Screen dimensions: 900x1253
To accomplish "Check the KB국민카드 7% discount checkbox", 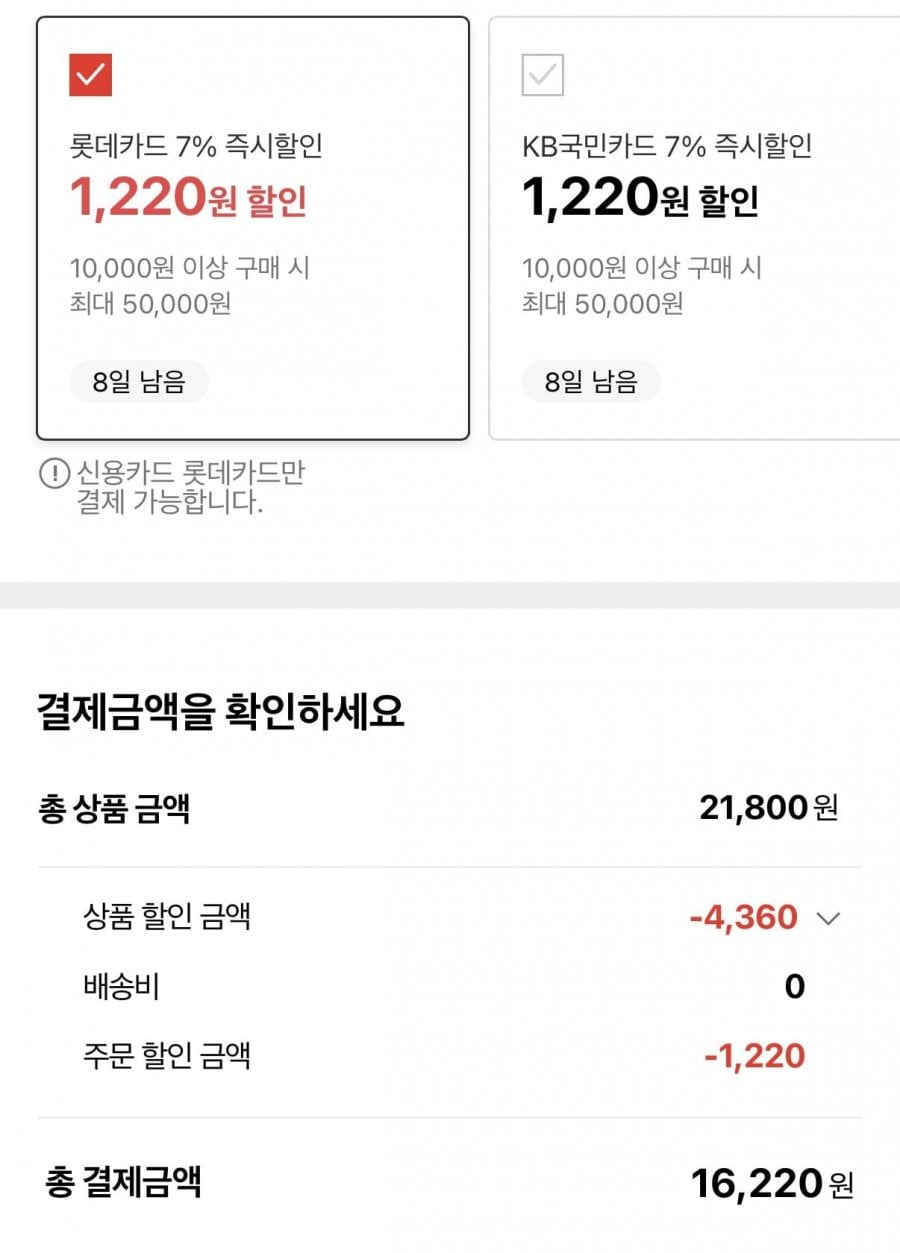I will 543,75.
